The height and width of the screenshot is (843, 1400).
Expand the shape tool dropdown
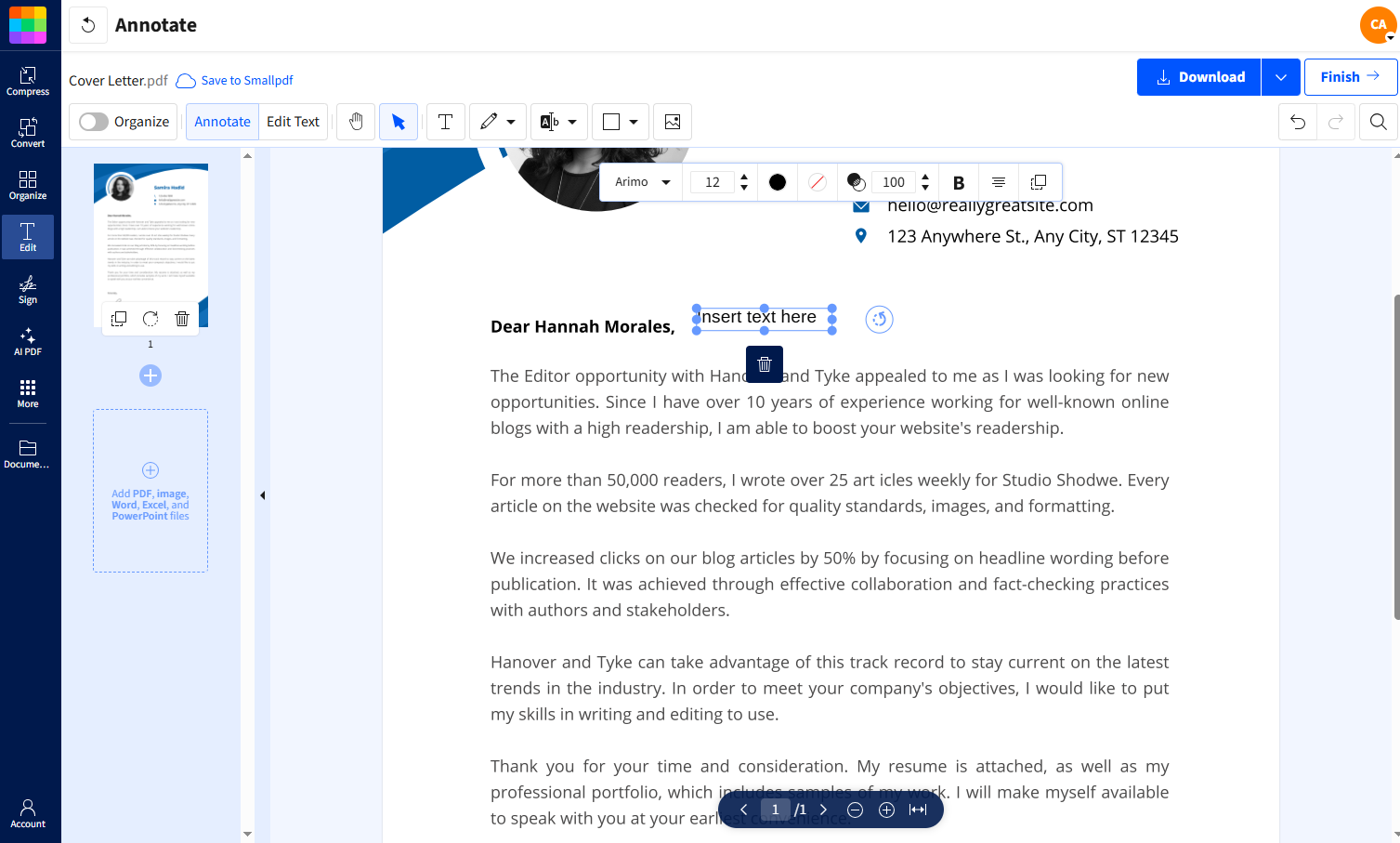pyautogui.click(x=633, y=121)
